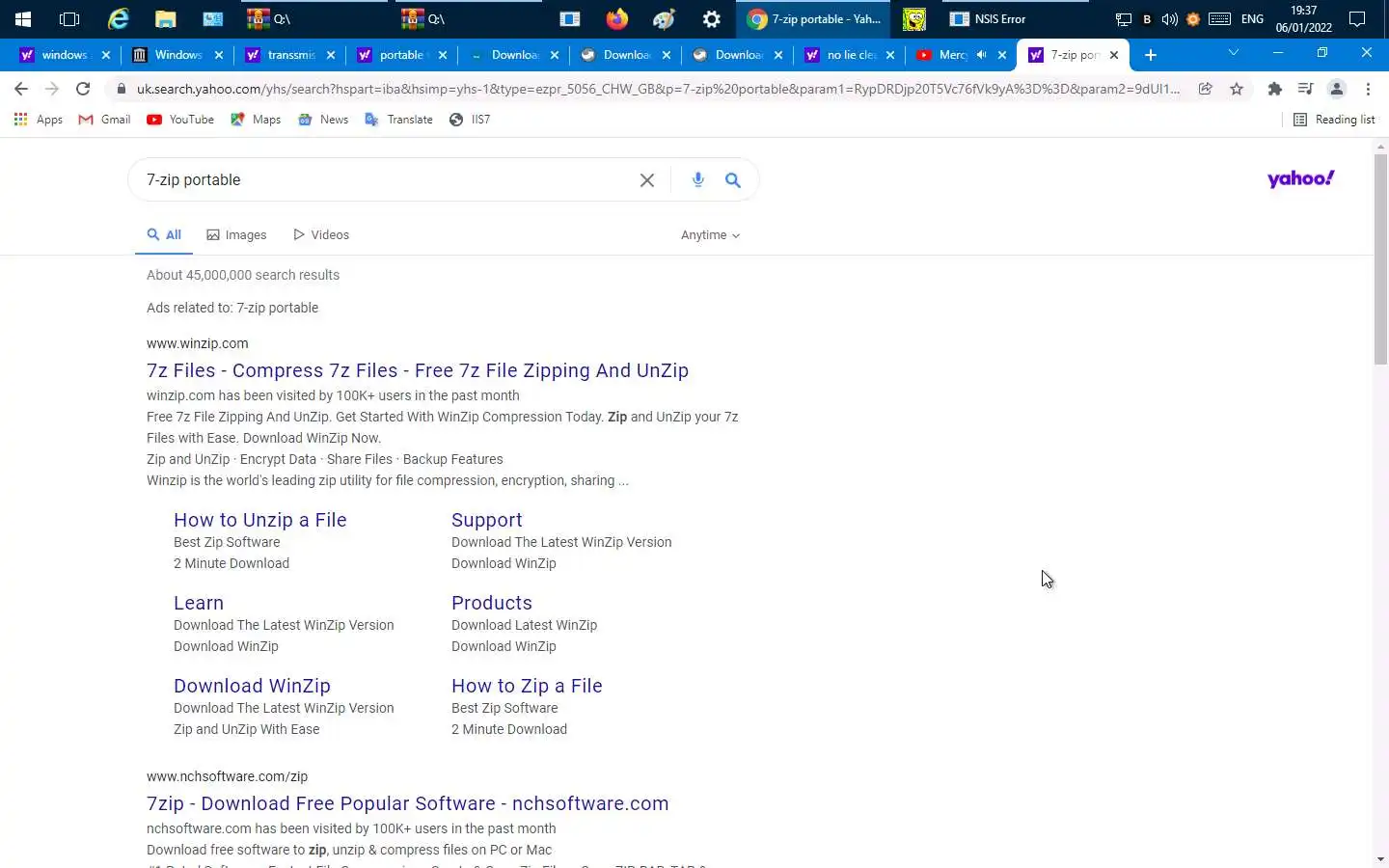This screenshot has width=1389, height=868.
Task: Click the scrollbar down arrow
Action: [x=1380, y=859]
